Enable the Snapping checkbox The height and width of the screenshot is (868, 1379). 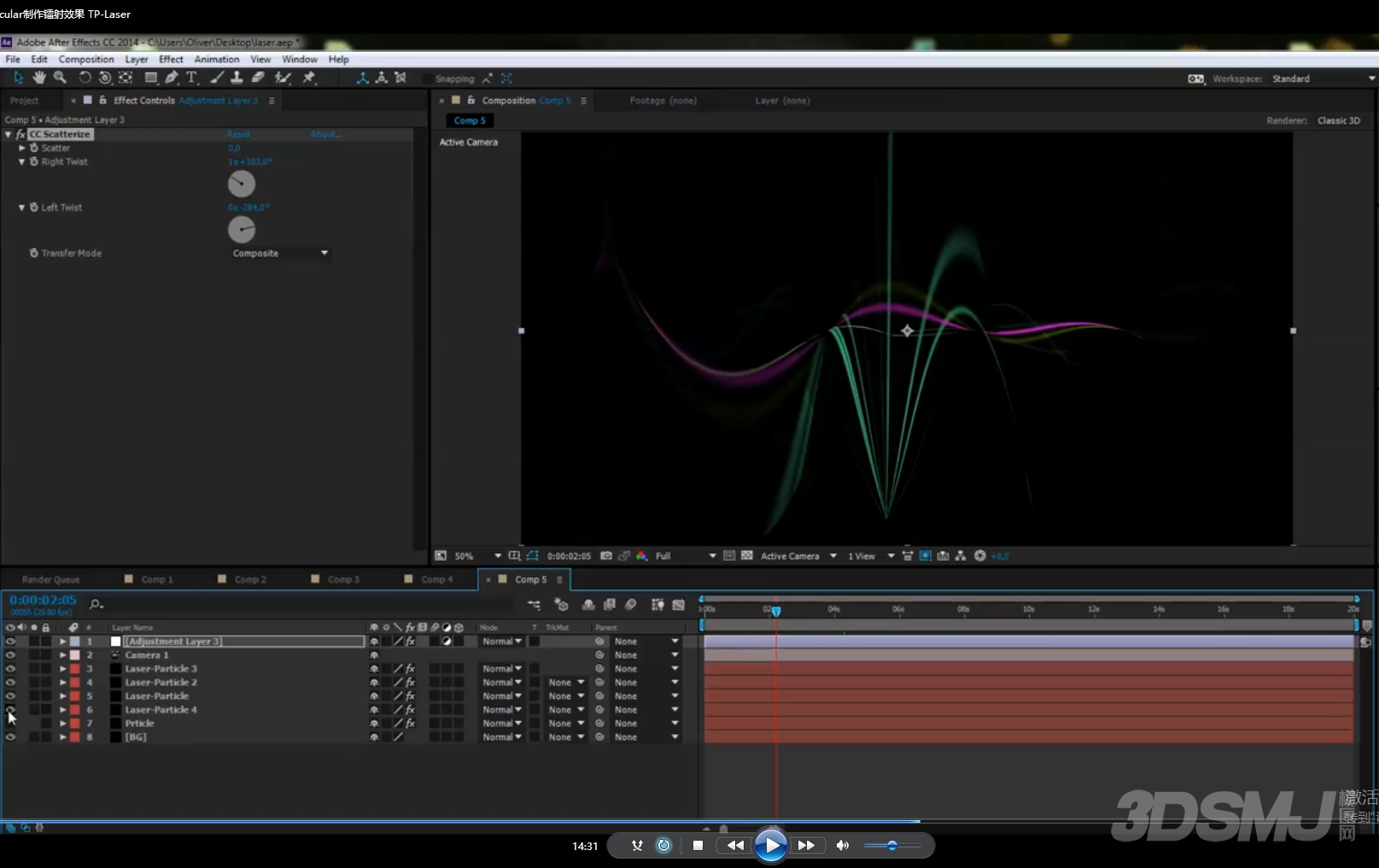pyautogui.click(x=428, y=79)
